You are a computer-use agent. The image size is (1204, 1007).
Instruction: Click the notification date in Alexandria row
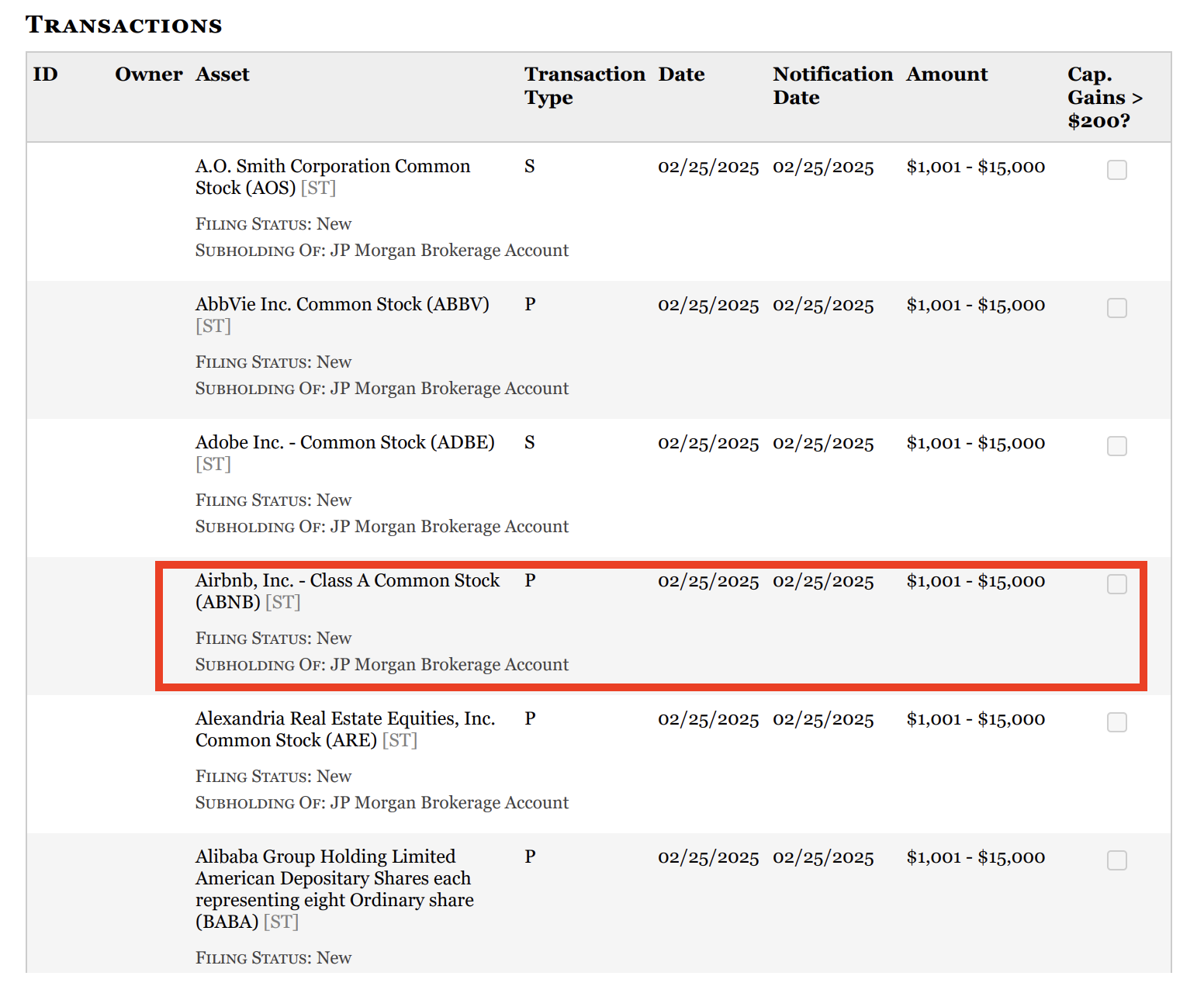click(x=823, y=720)
